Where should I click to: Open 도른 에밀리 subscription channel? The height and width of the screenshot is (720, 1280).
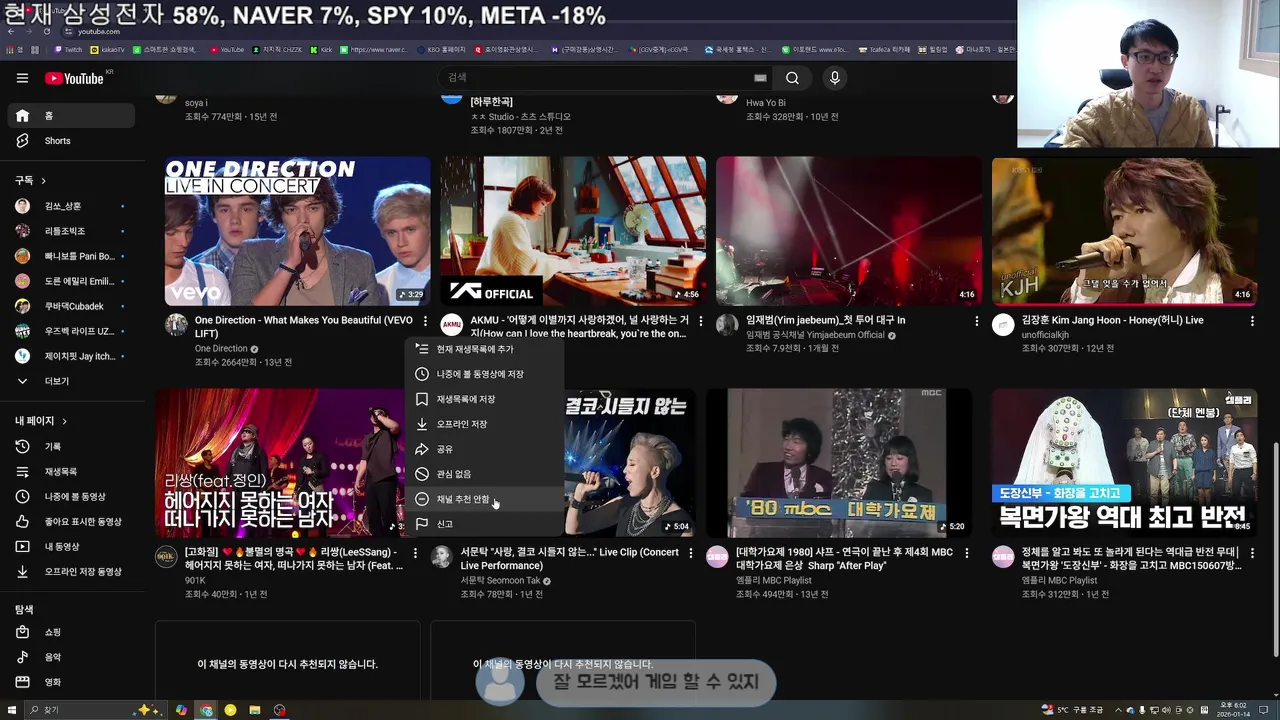[x=70, y=281]
